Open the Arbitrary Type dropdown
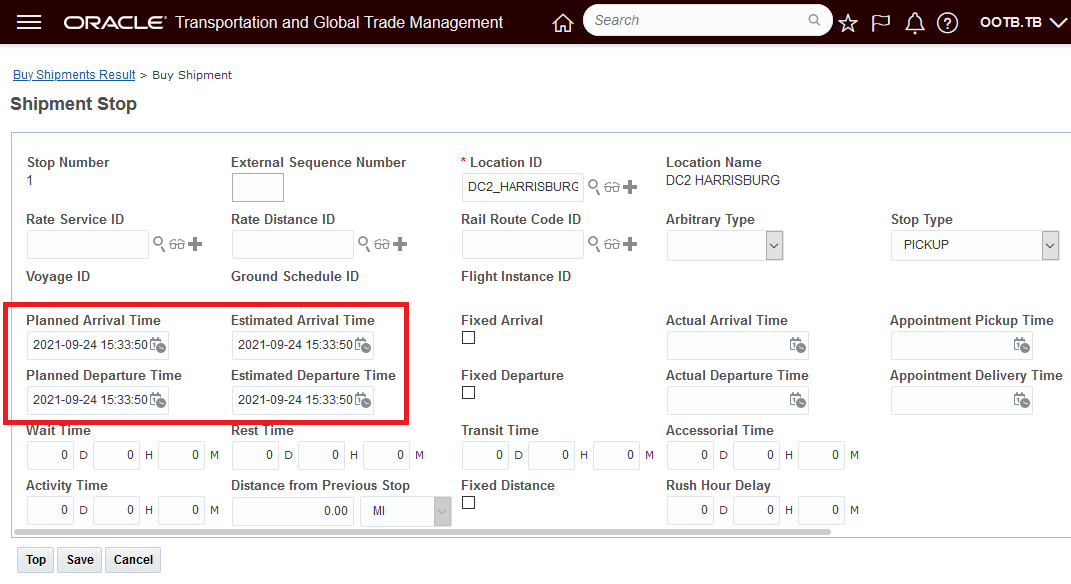This screenshot has width=1071, height=584. [774, 245]
